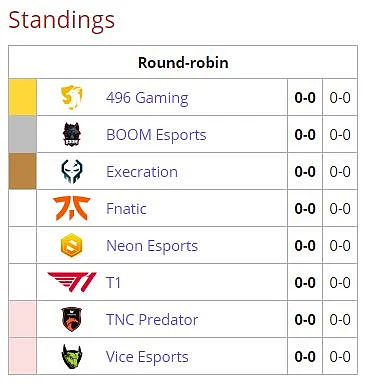Open the Vice Esports team link
Image resolution: width=378 pixels, height=387 pixels.
pos(147,357)
